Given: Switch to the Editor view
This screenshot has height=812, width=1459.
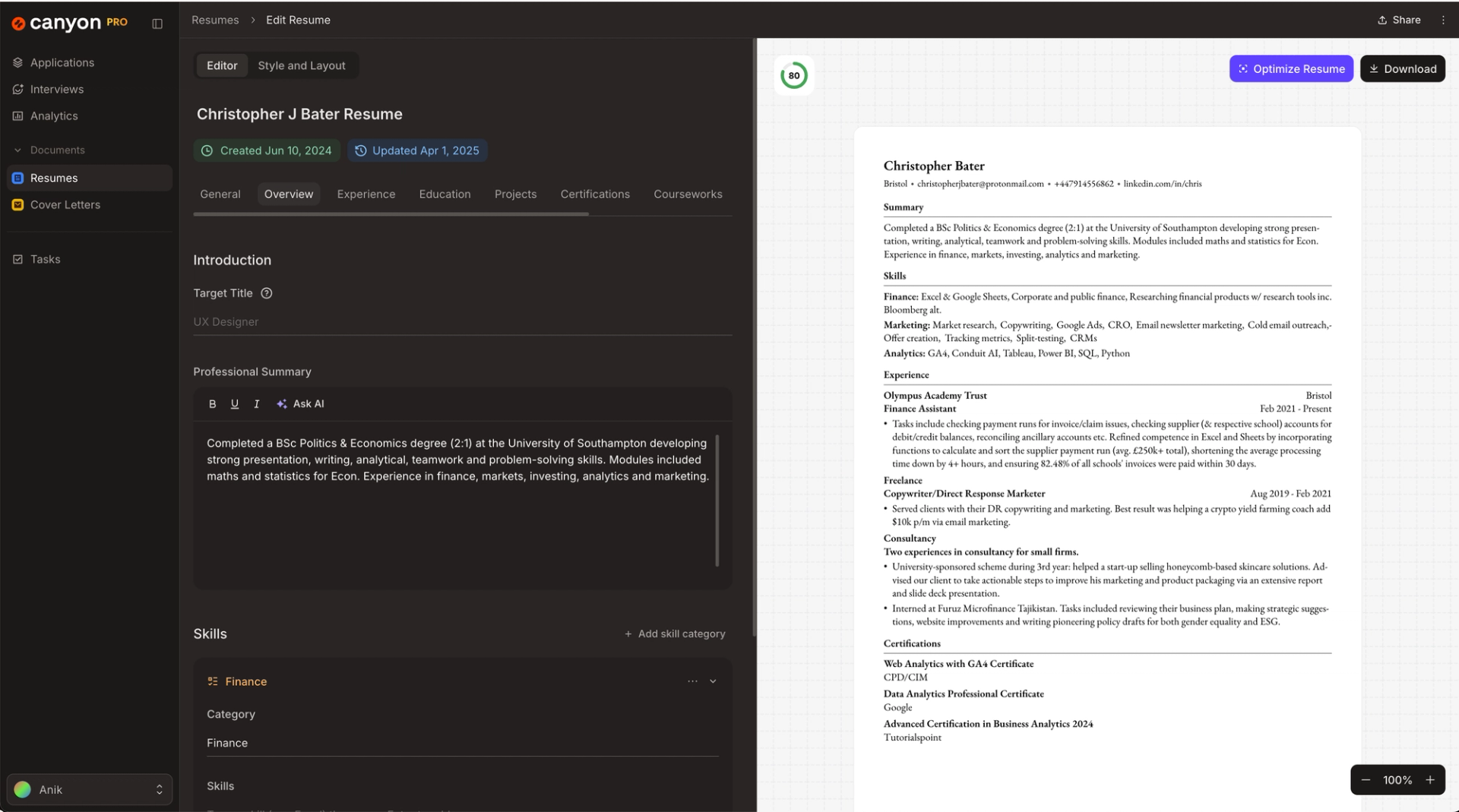Looking at the screenshot, I should [x=222, y=65].
